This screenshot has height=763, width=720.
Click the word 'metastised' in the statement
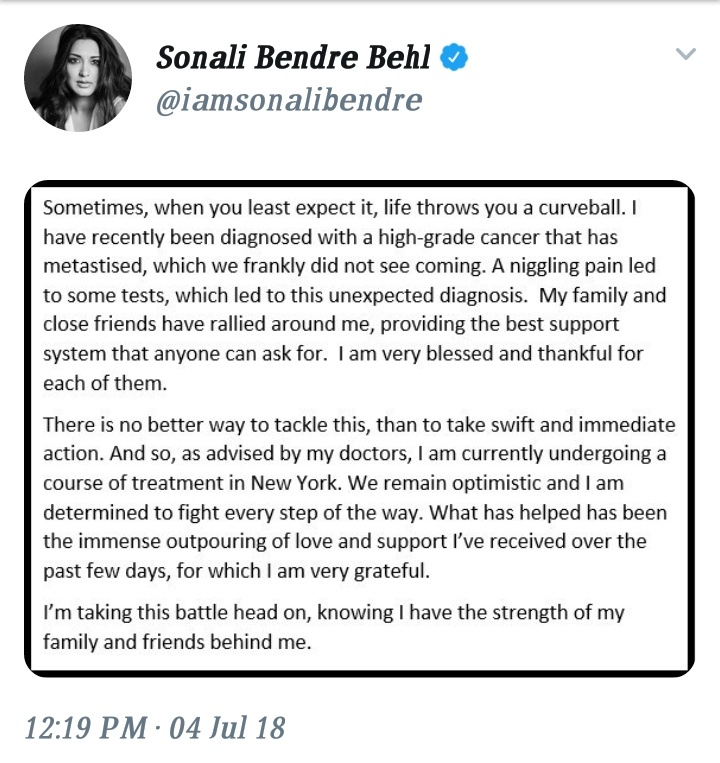(x=88, y=268)
